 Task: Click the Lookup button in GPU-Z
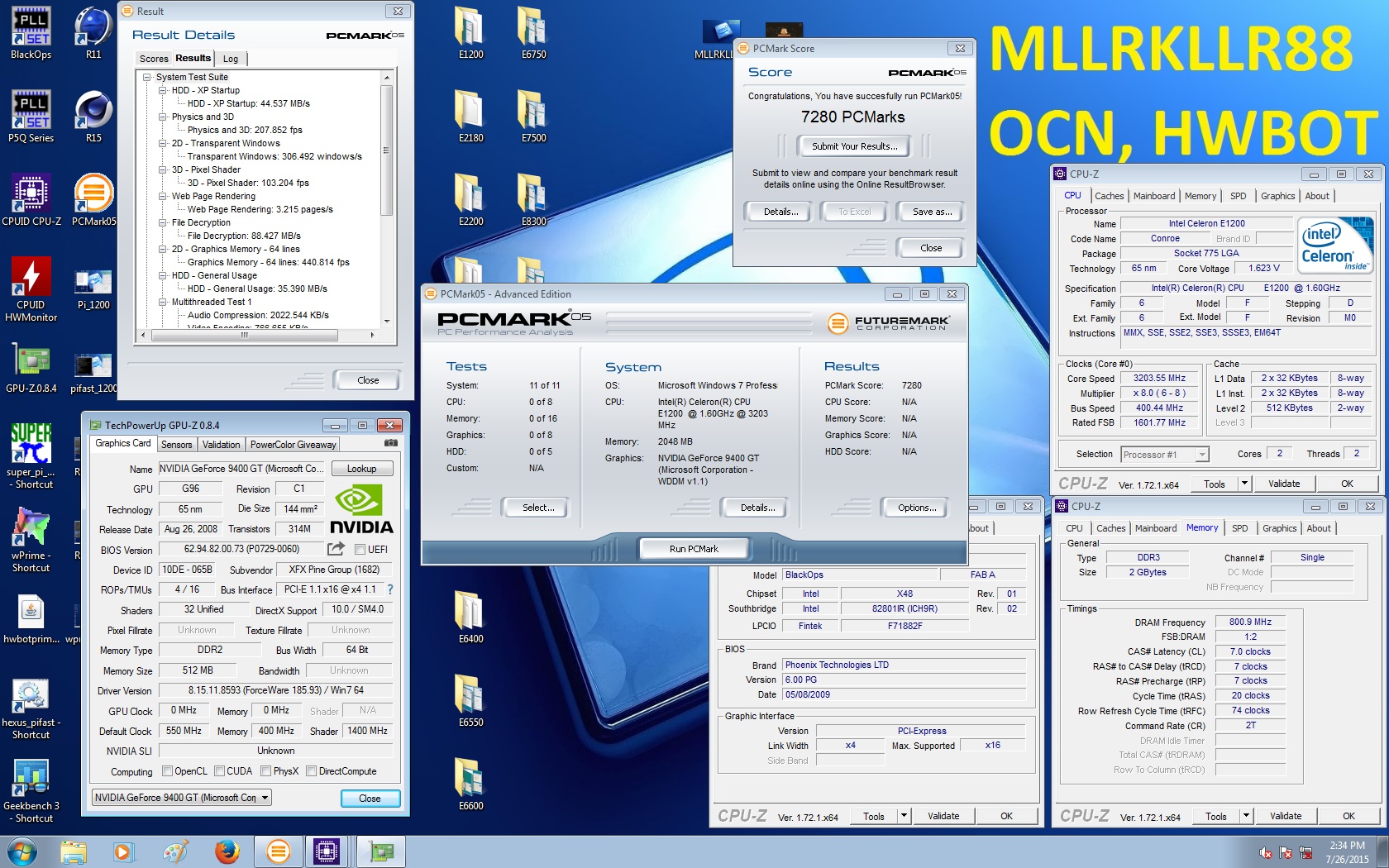pyautogui.click(x=361, y=469)
